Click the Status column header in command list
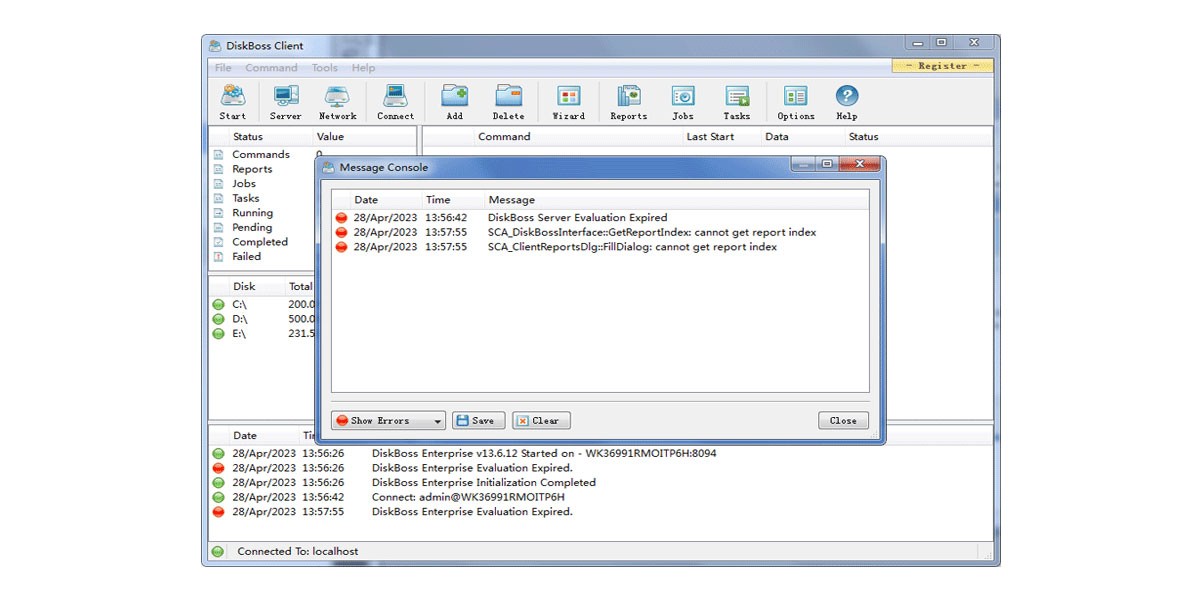 point(863,137)
